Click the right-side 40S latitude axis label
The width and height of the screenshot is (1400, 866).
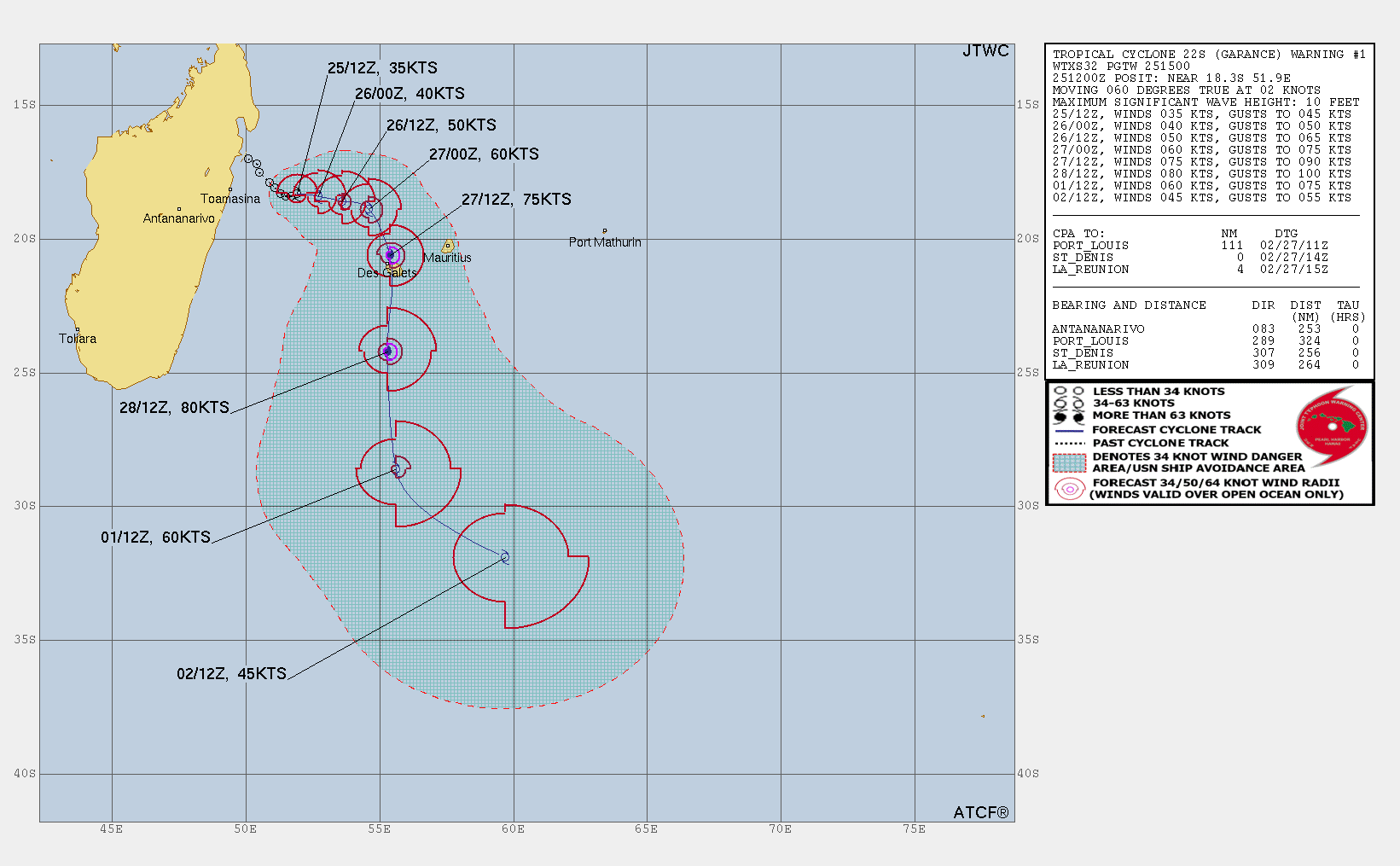[1028, 774]
